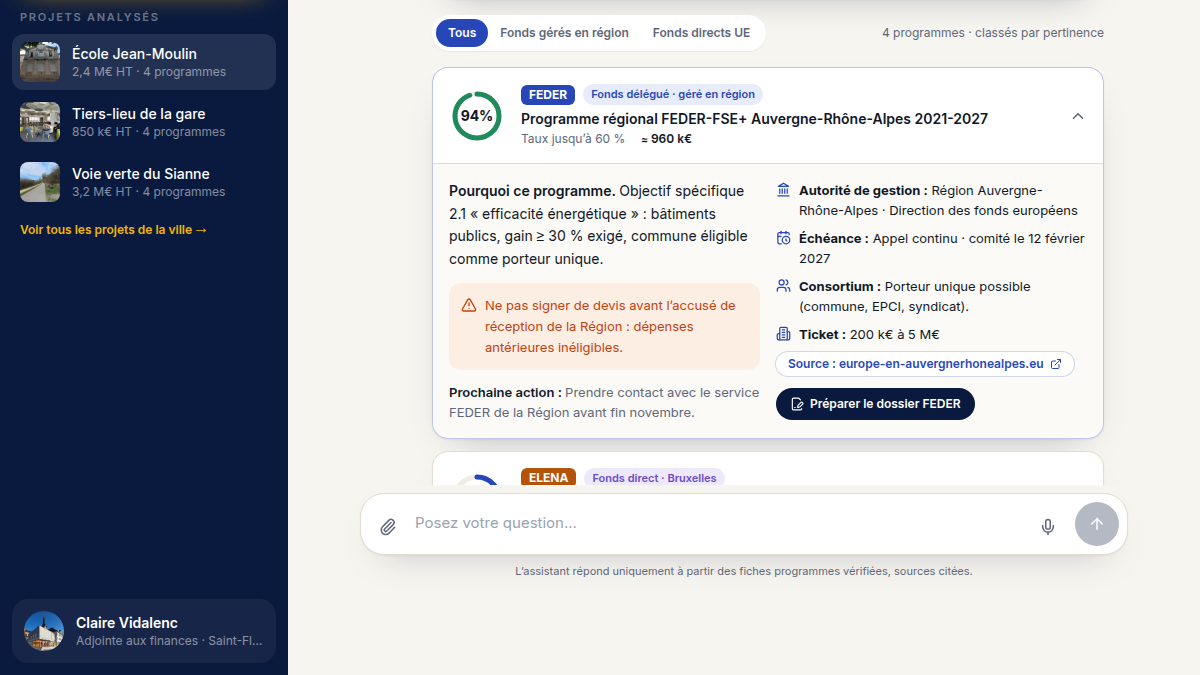Click the 'Prochaine action' paragraph
Screen dimensions: 1200x675
click(604, 402)
